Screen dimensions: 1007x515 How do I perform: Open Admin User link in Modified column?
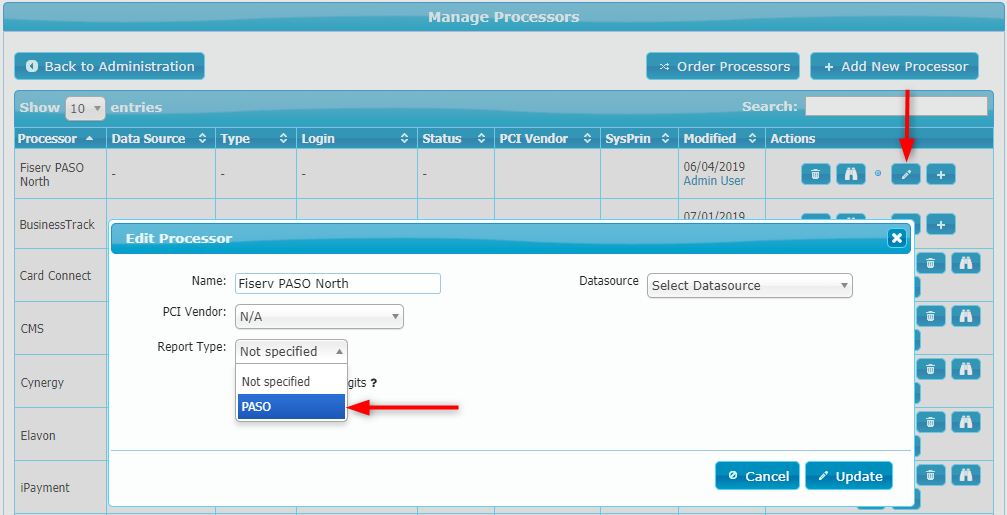[714, 181]
